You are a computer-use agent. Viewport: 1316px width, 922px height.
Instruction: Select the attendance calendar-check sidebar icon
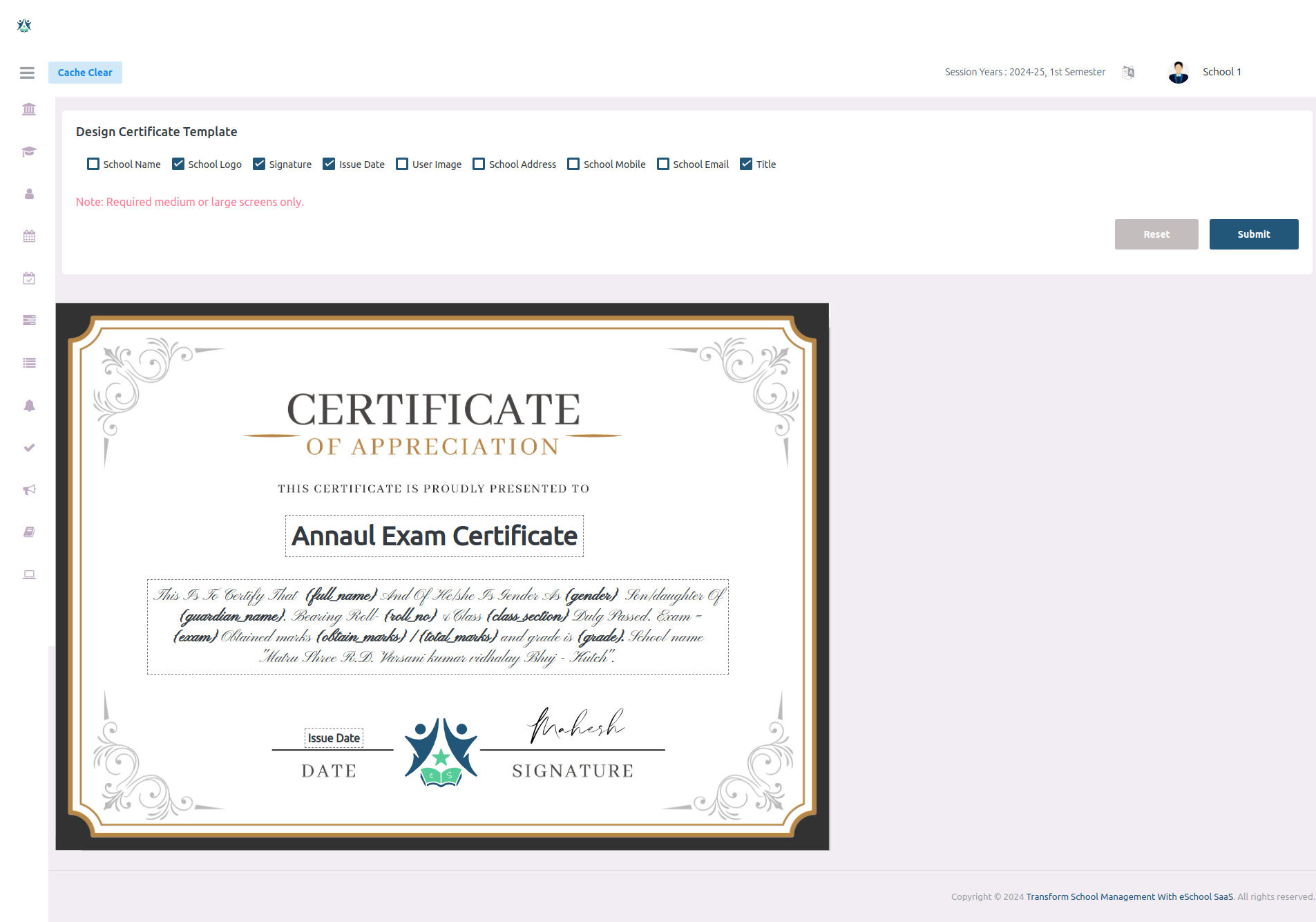tap(28, 279)
